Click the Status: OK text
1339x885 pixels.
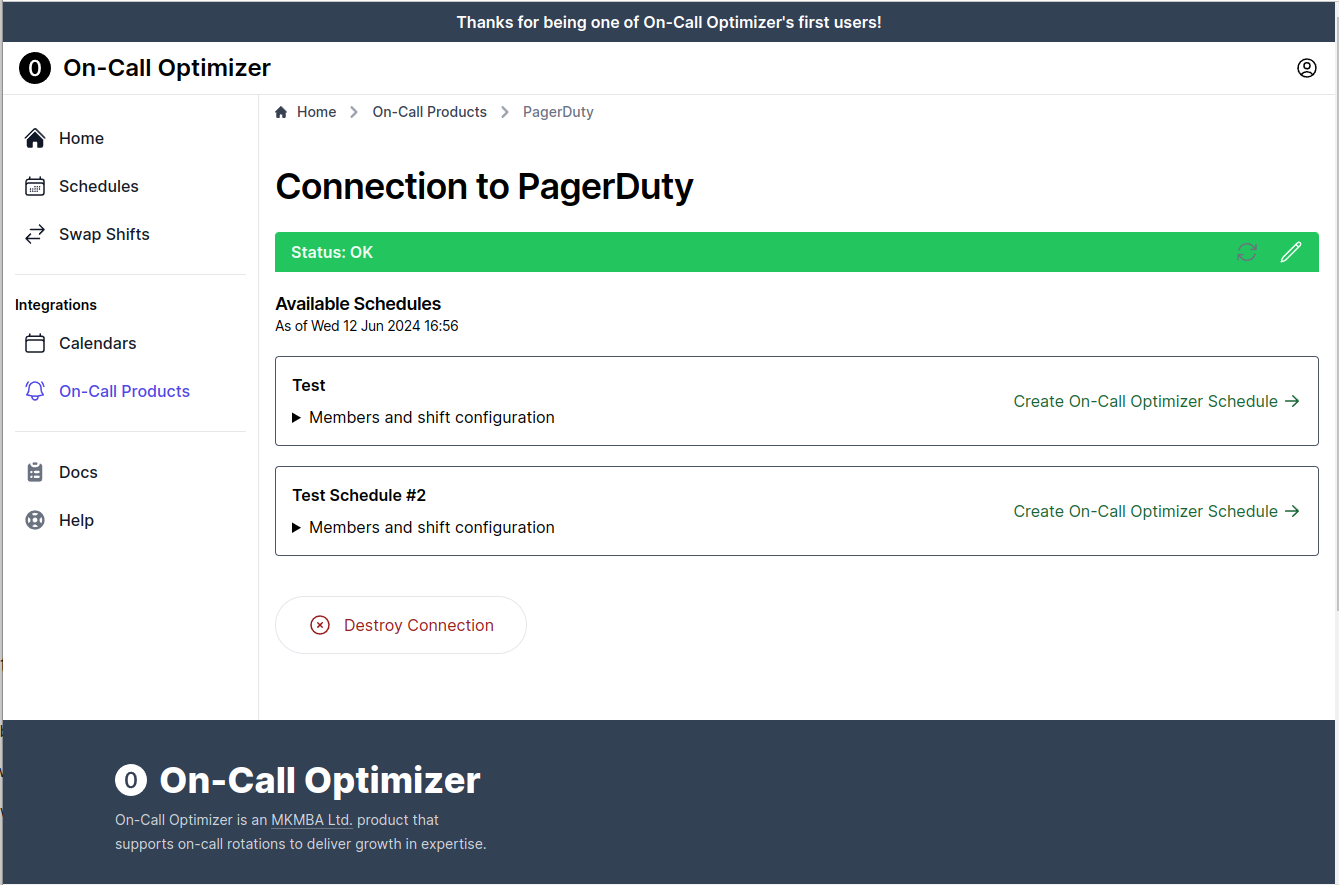332,252
